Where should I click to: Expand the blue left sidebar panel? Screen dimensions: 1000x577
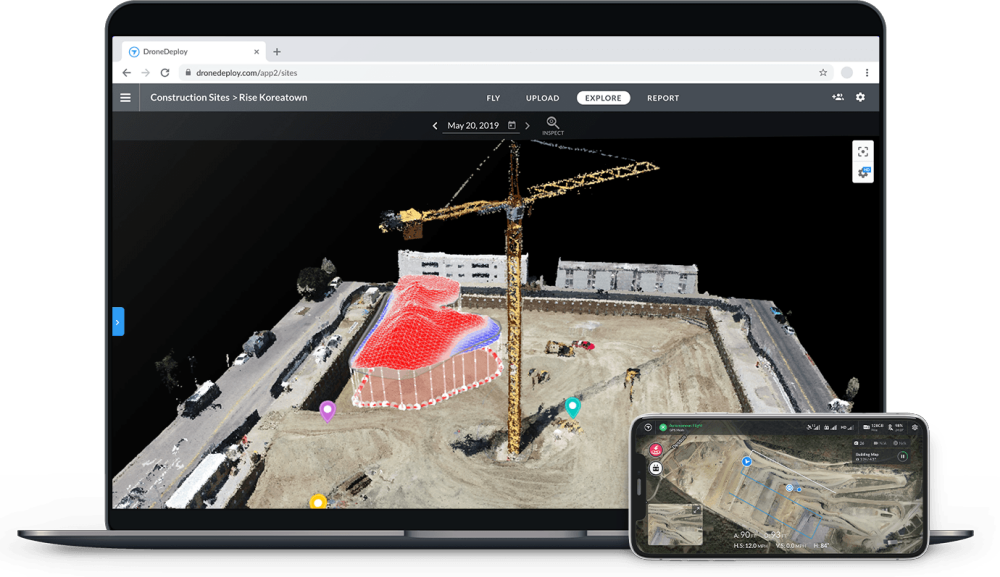[x=118, y=322]
